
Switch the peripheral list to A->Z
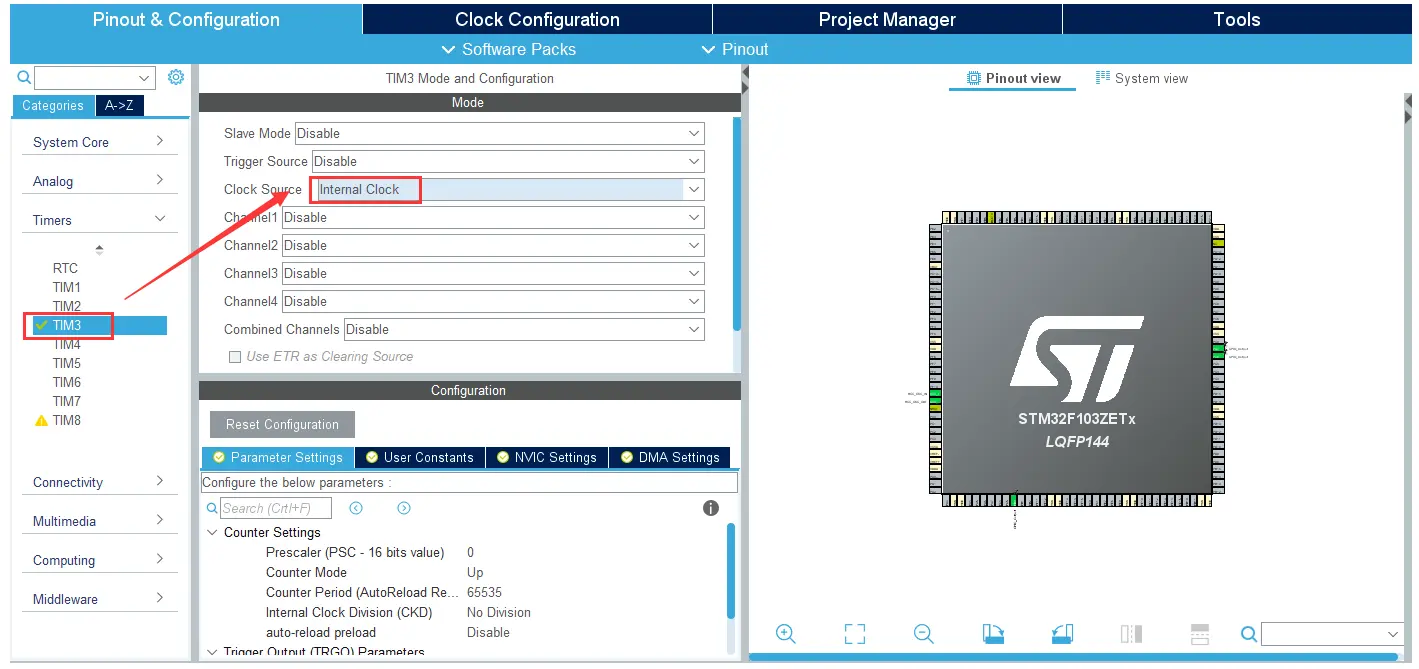[120, 105]
